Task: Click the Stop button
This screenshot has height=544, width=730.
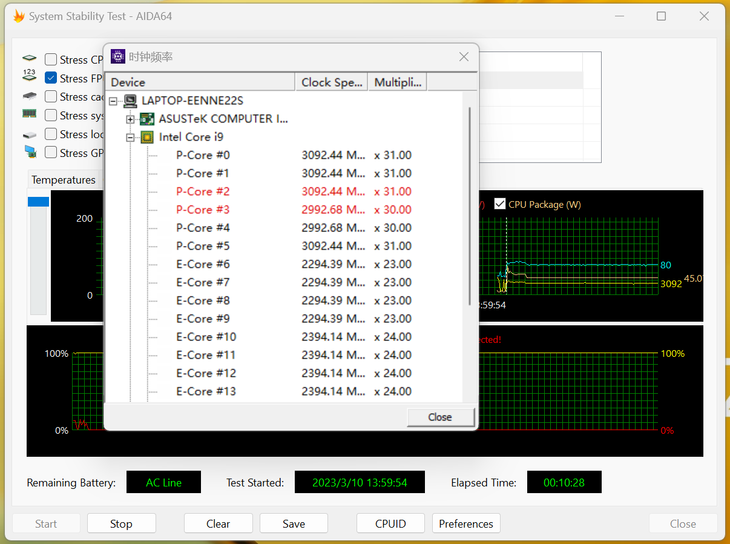Action: (121, 524)
